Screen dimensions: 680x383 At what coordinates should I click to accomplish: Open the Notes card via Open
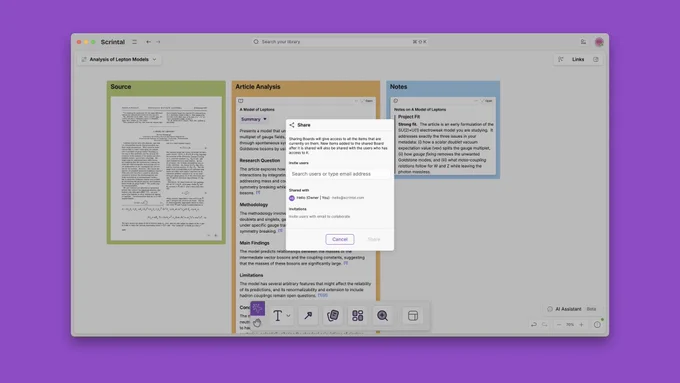[486, 101]
